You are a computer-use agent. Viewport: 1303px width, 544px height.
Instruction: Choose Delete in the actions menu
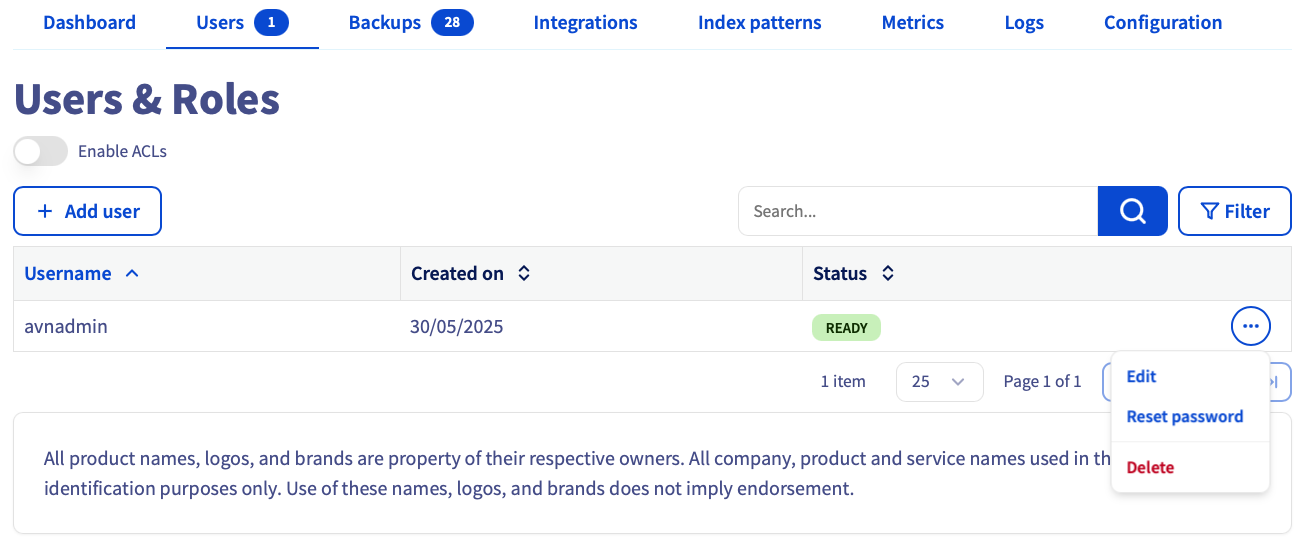(x=1150, y=467)
